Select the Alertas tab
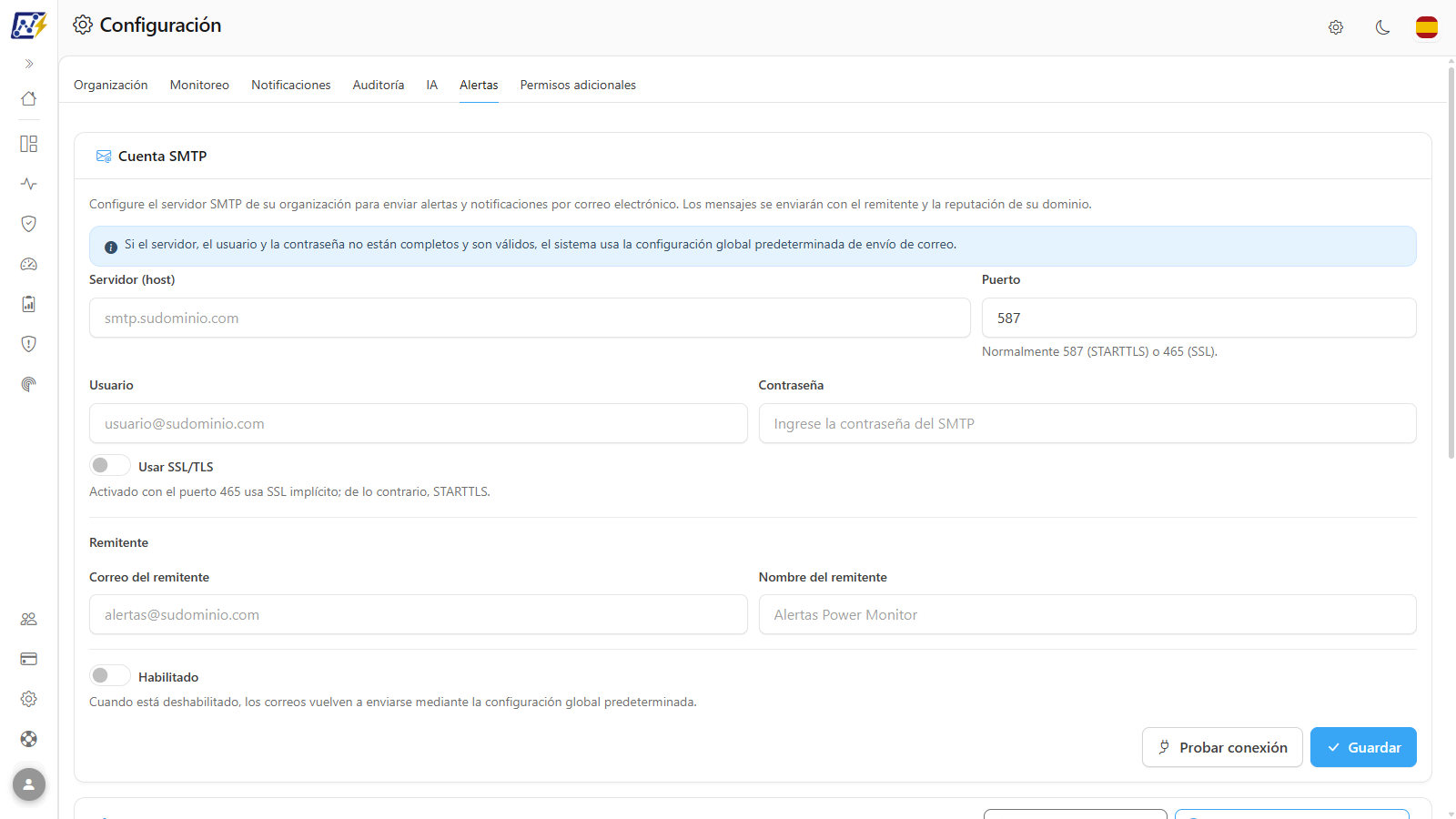1456x819 pixels. (x=479, y=85)
